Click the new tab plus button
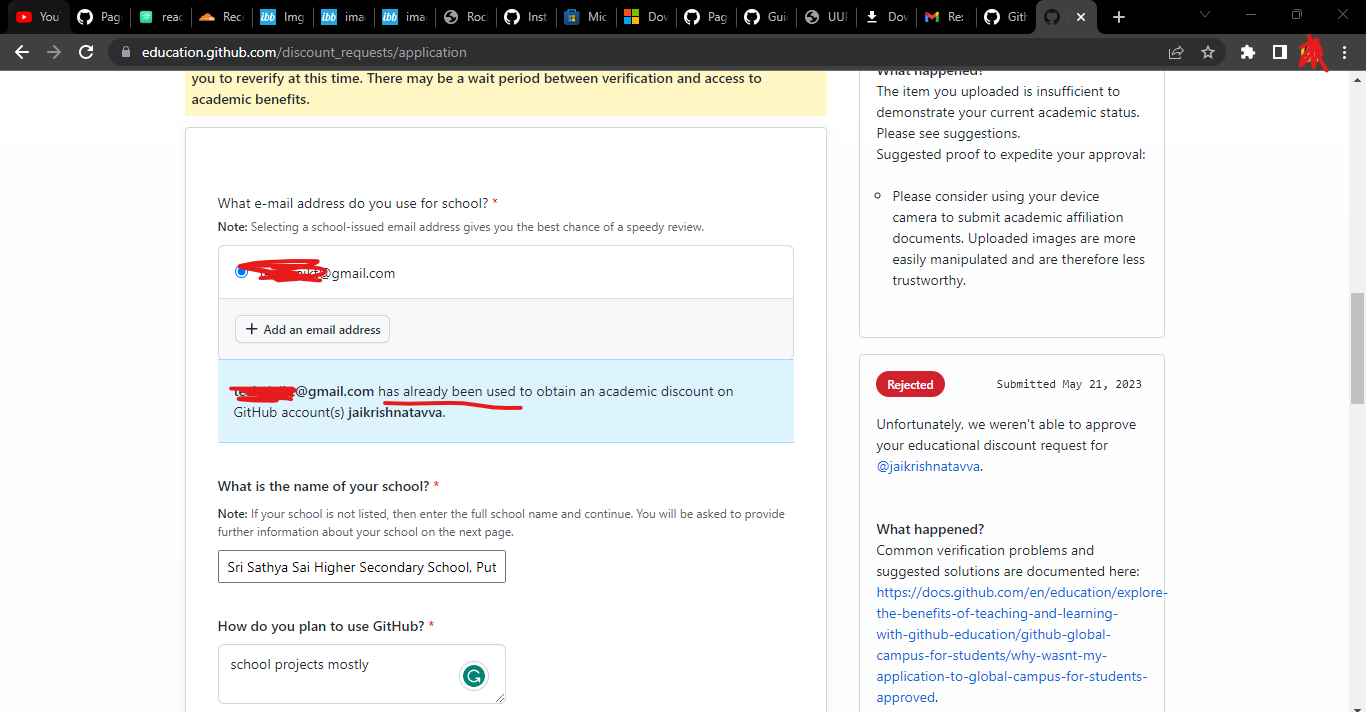1366x712 pixels. pyautogui.click(x=1119, y=17)
